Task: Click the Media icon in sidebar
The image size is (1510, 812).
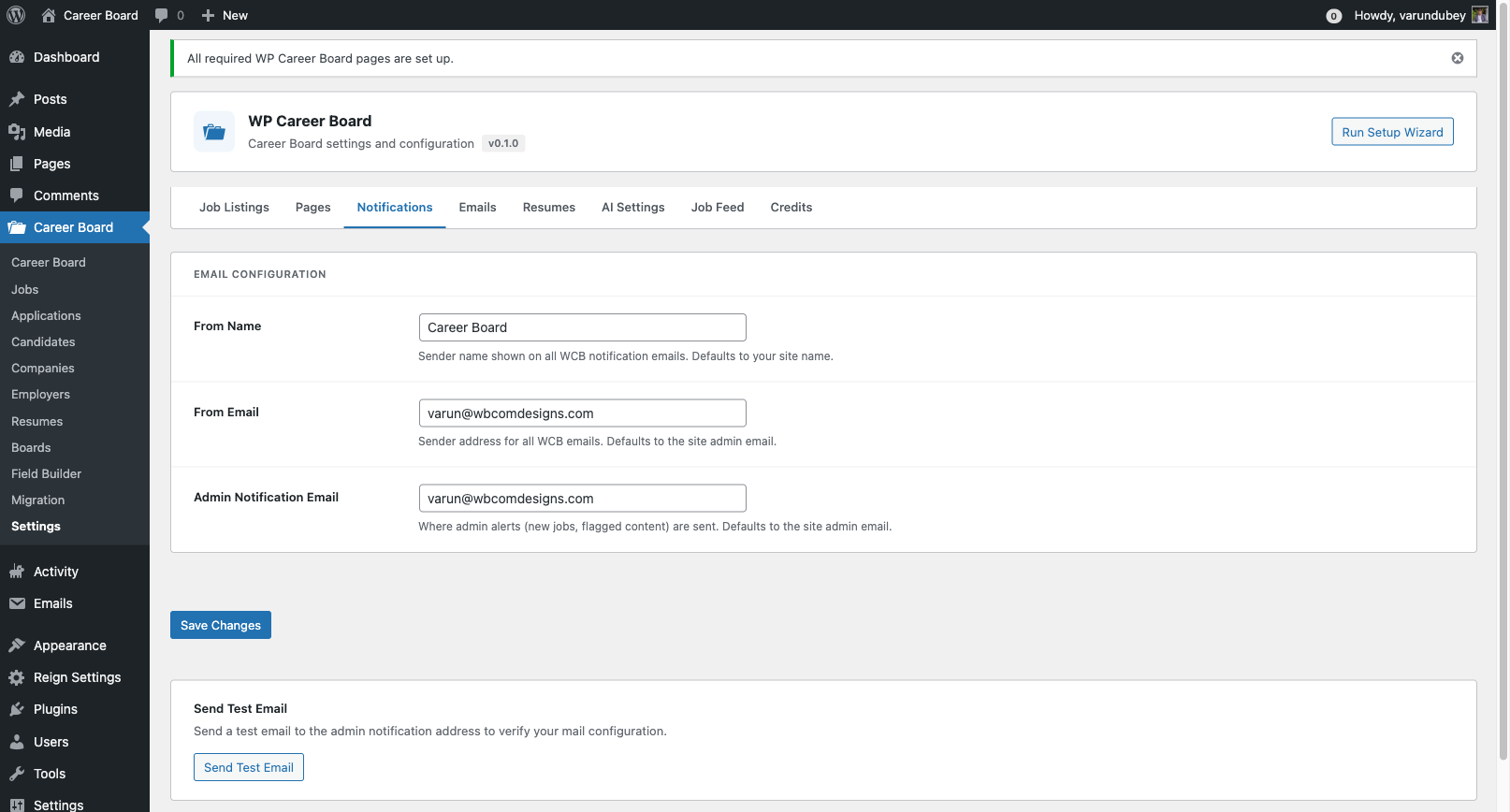Action: pyautogui.click(x=17, y=132)
